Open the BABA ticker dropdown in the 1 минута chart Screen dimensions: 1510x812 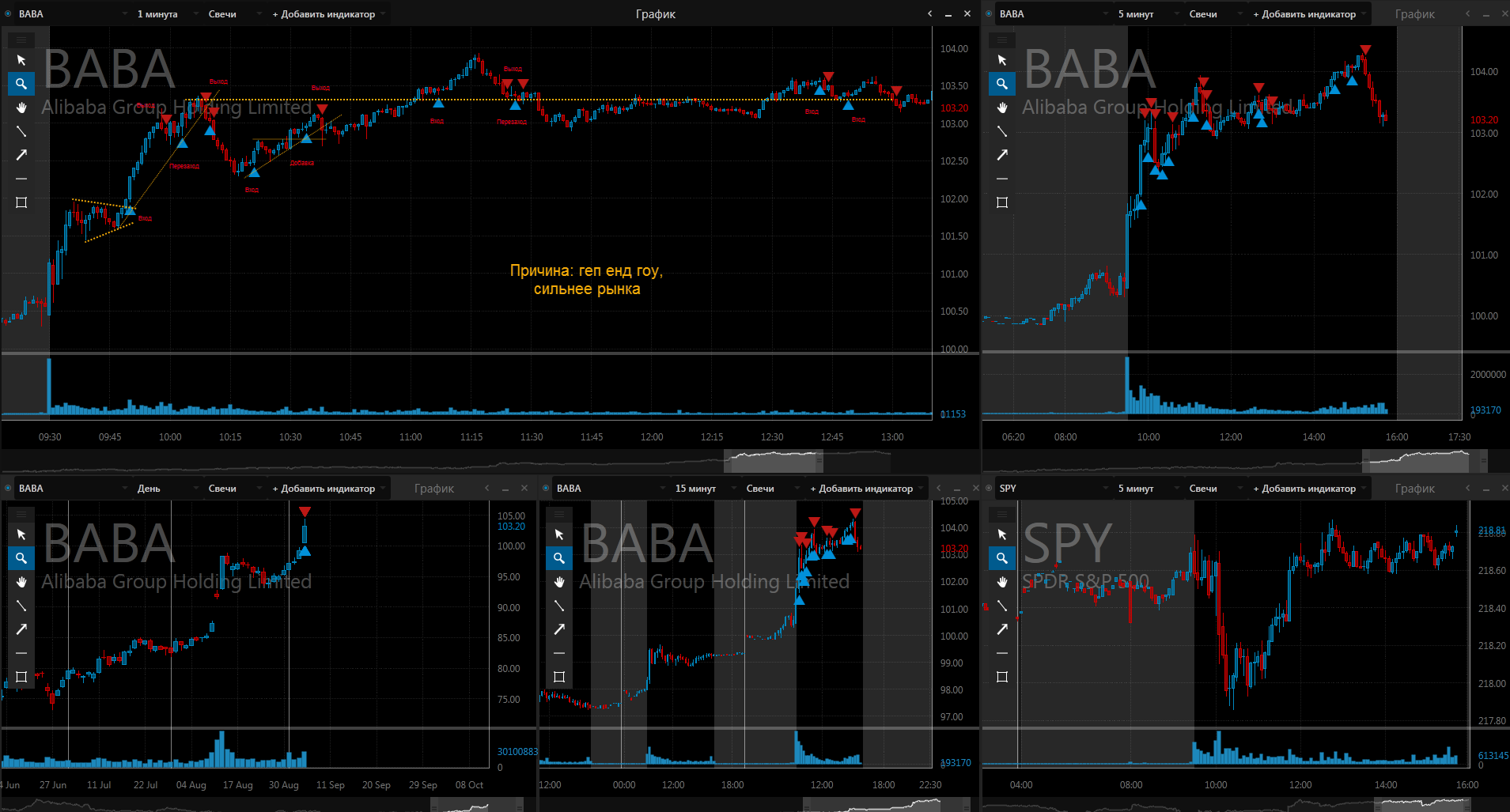pos(73,13)
